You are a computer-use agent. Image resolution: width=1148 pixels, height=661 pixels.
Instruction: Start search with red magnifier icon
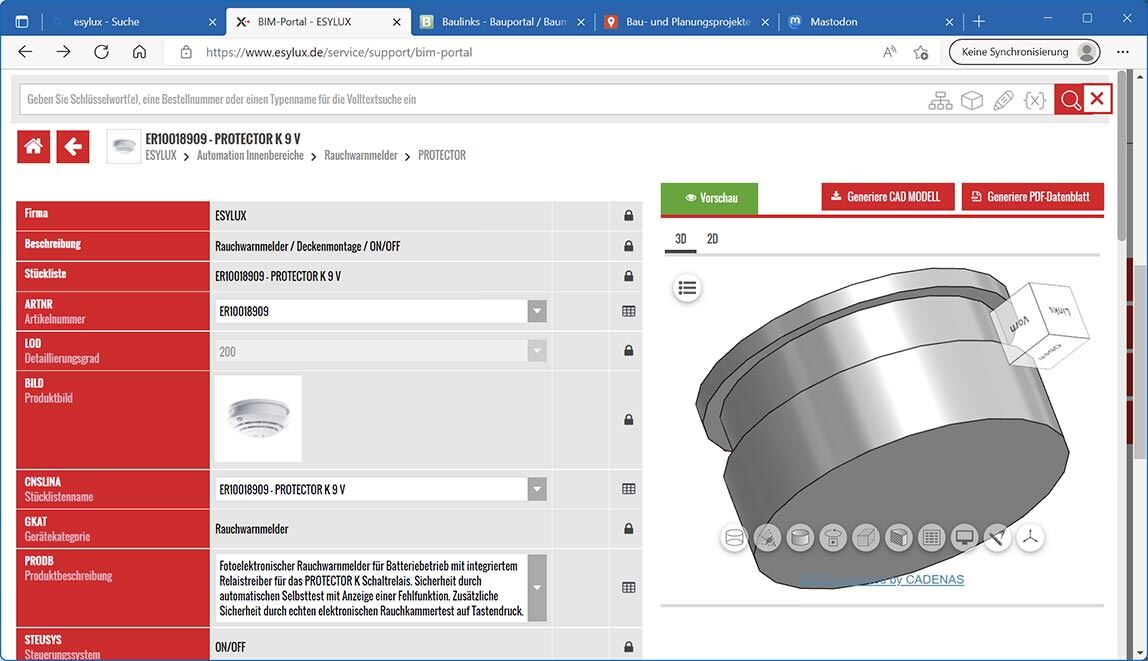pyautogui.click(x=1070, y=100)
